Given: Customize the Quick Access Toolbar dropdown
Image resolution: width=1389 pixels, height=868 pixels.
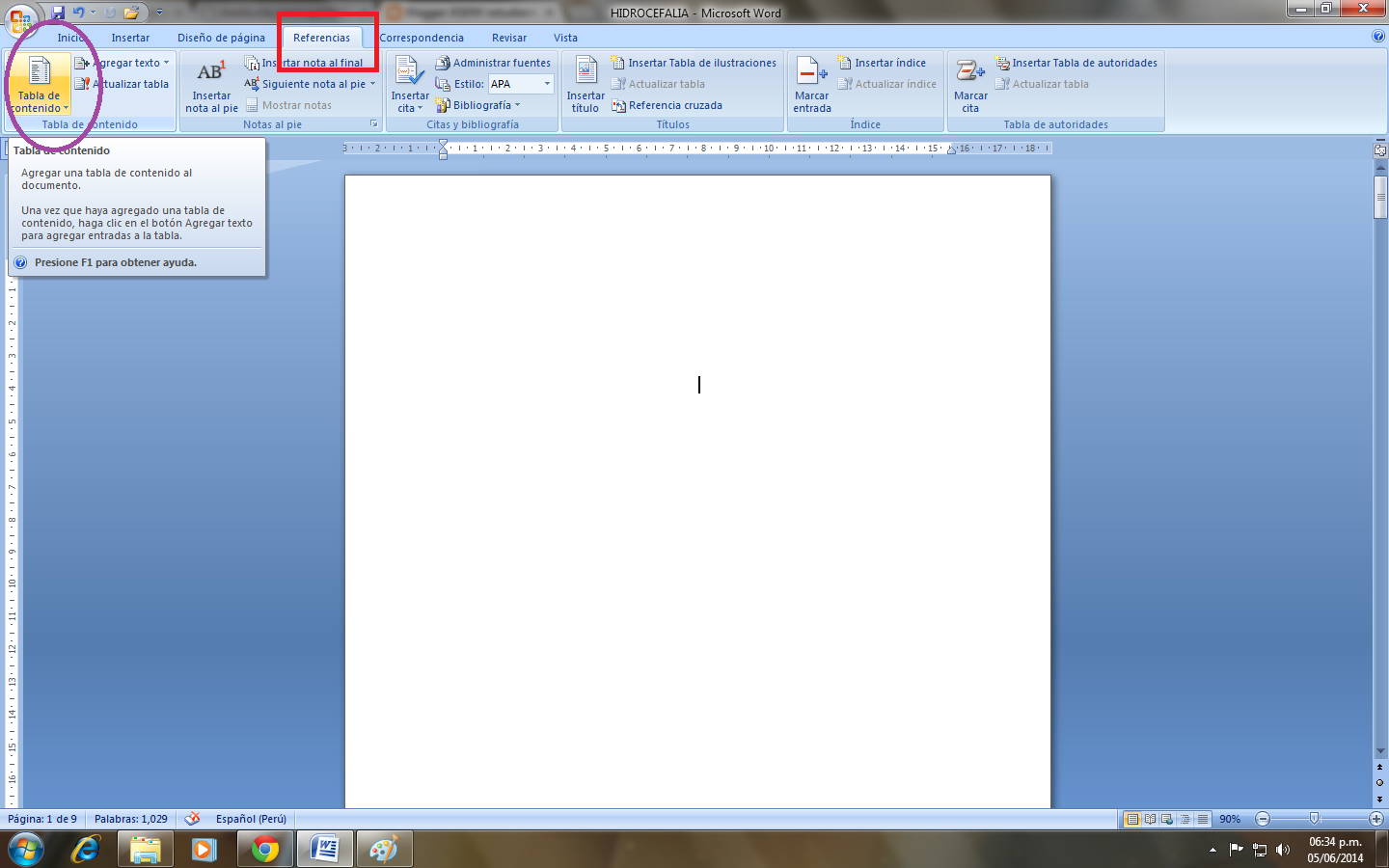Looking at the screenshot, I should (x=160, y=13).
